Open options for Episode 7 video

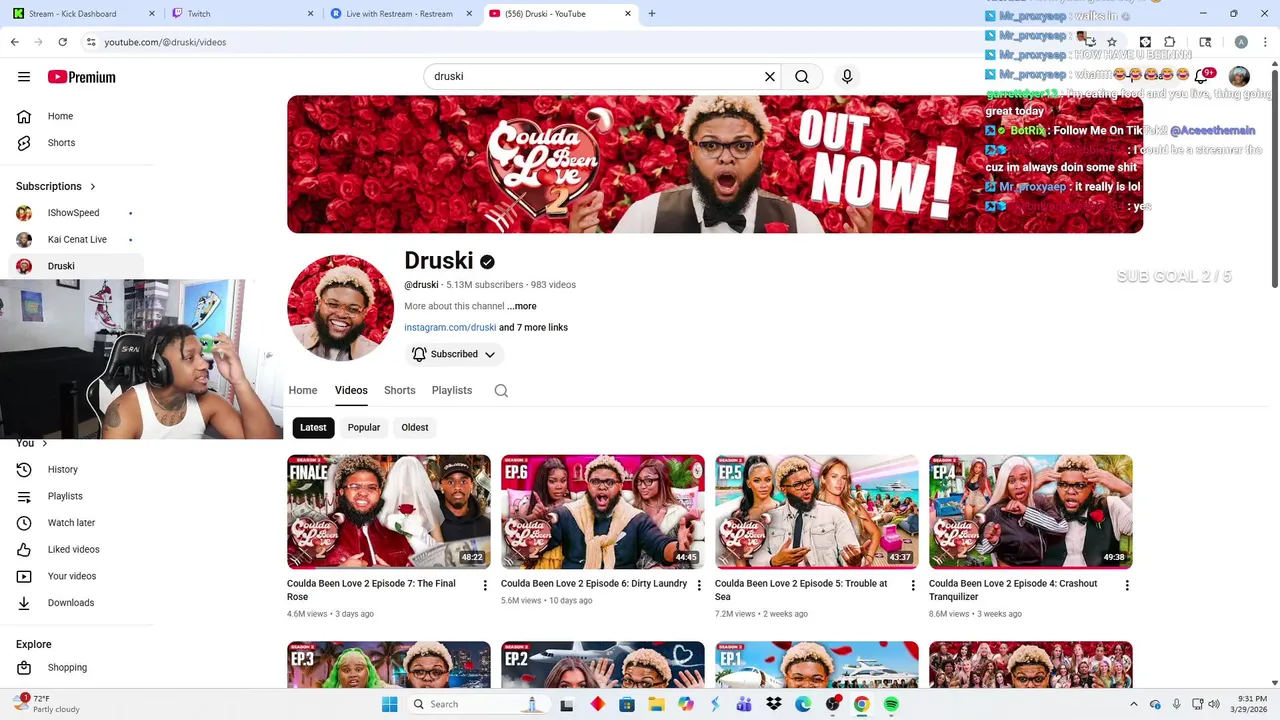click(485, 585)
